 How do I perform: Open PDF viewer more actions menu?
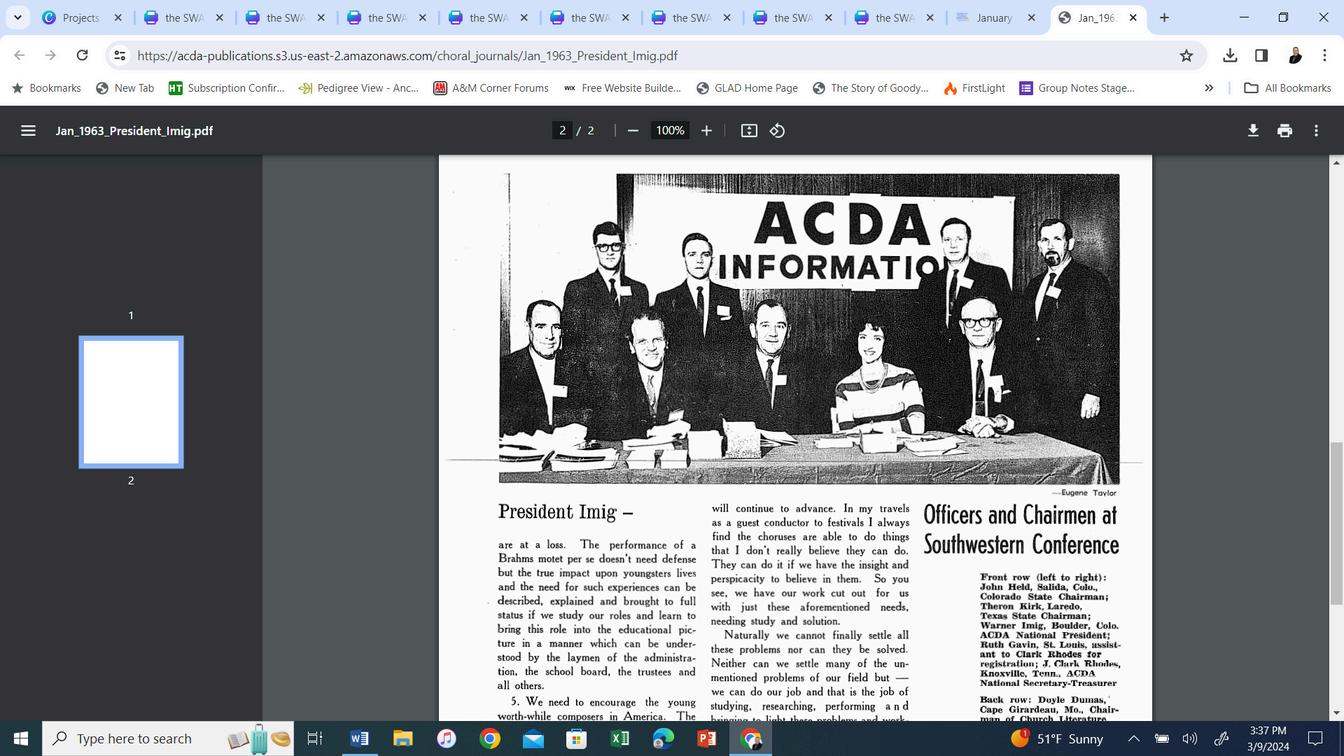pos(1316,131)
